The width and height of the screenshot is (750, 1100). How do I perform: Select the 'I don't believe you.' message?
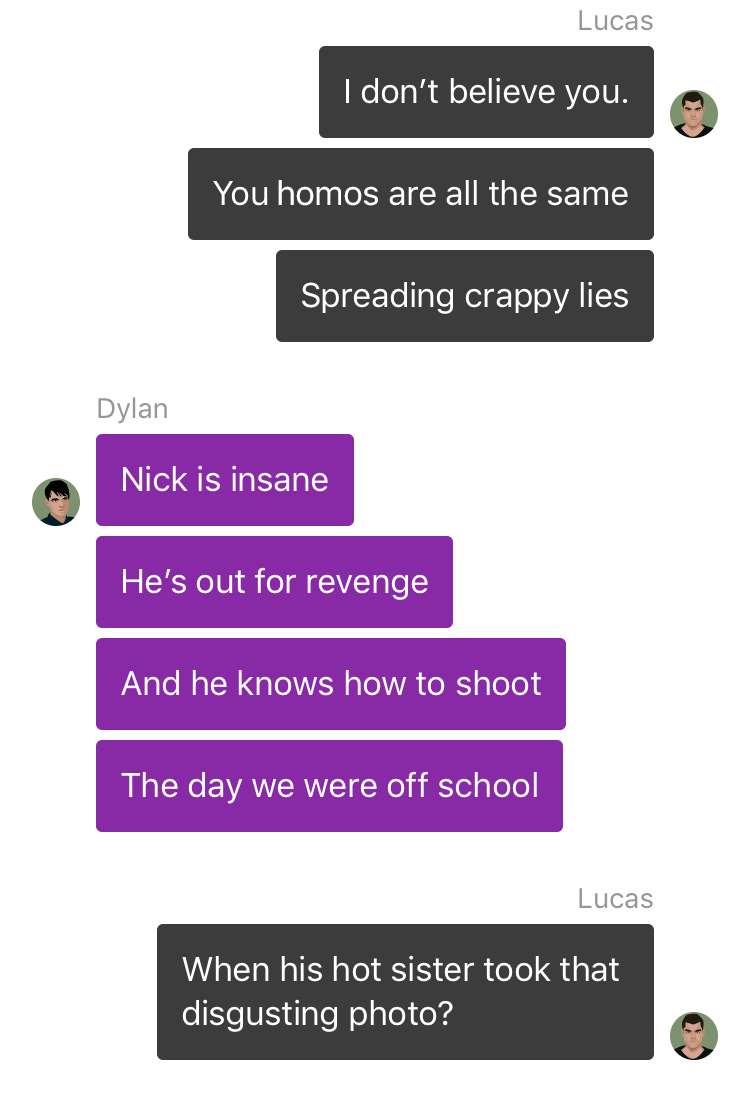(486, 92)
